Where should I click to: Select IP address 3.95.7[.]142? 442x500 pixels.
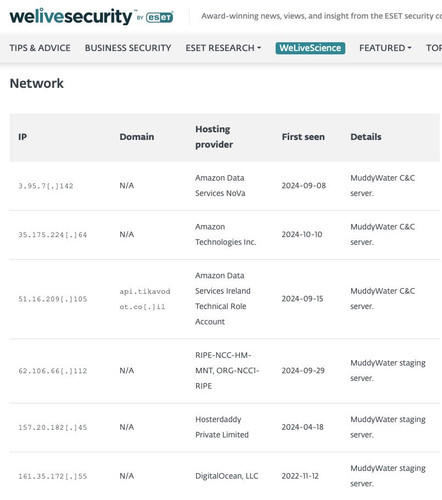[x=46, y=186]
